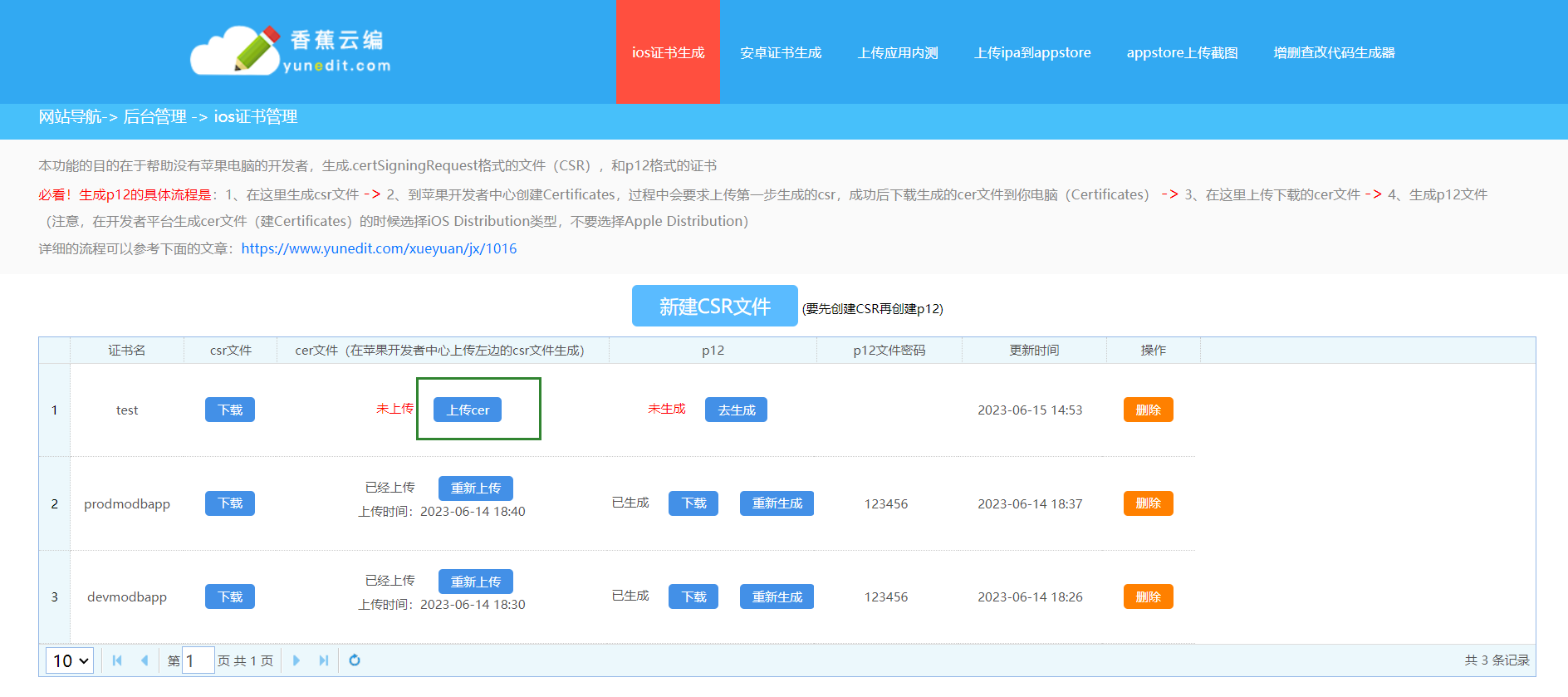
Task: Go to 增删查改代码生成器 tab
Action: pos(1334,52)
